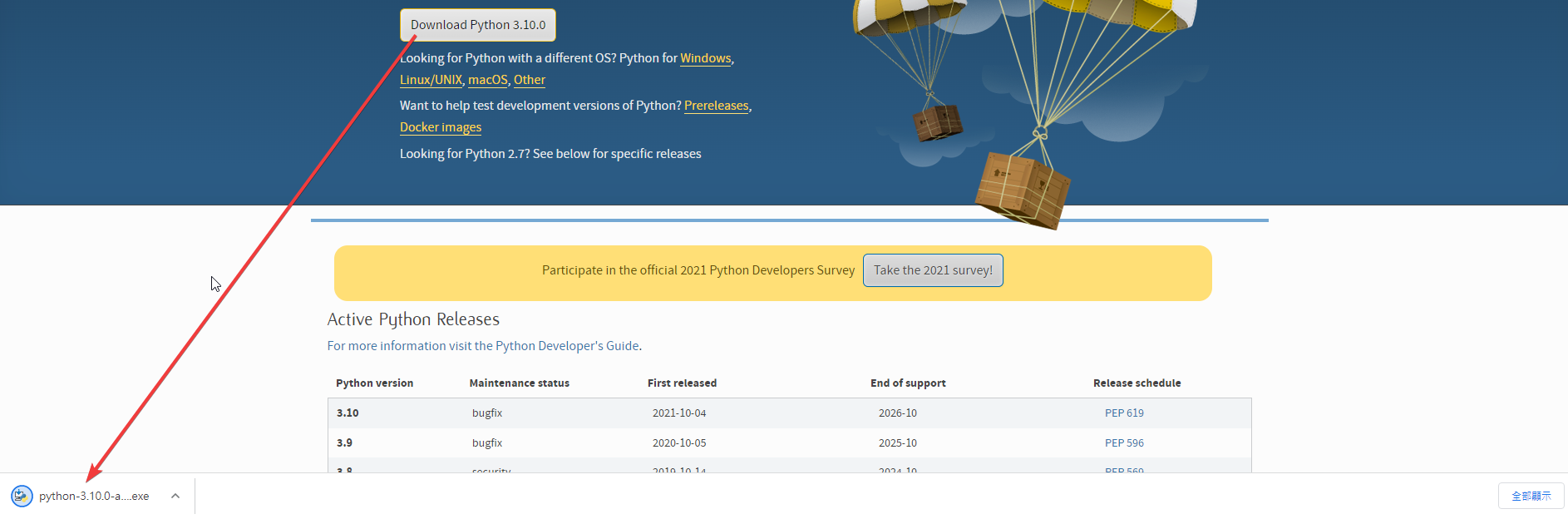Open the Windows download link
Screen dimensions: 1568x519
click(x=705, y=58)
